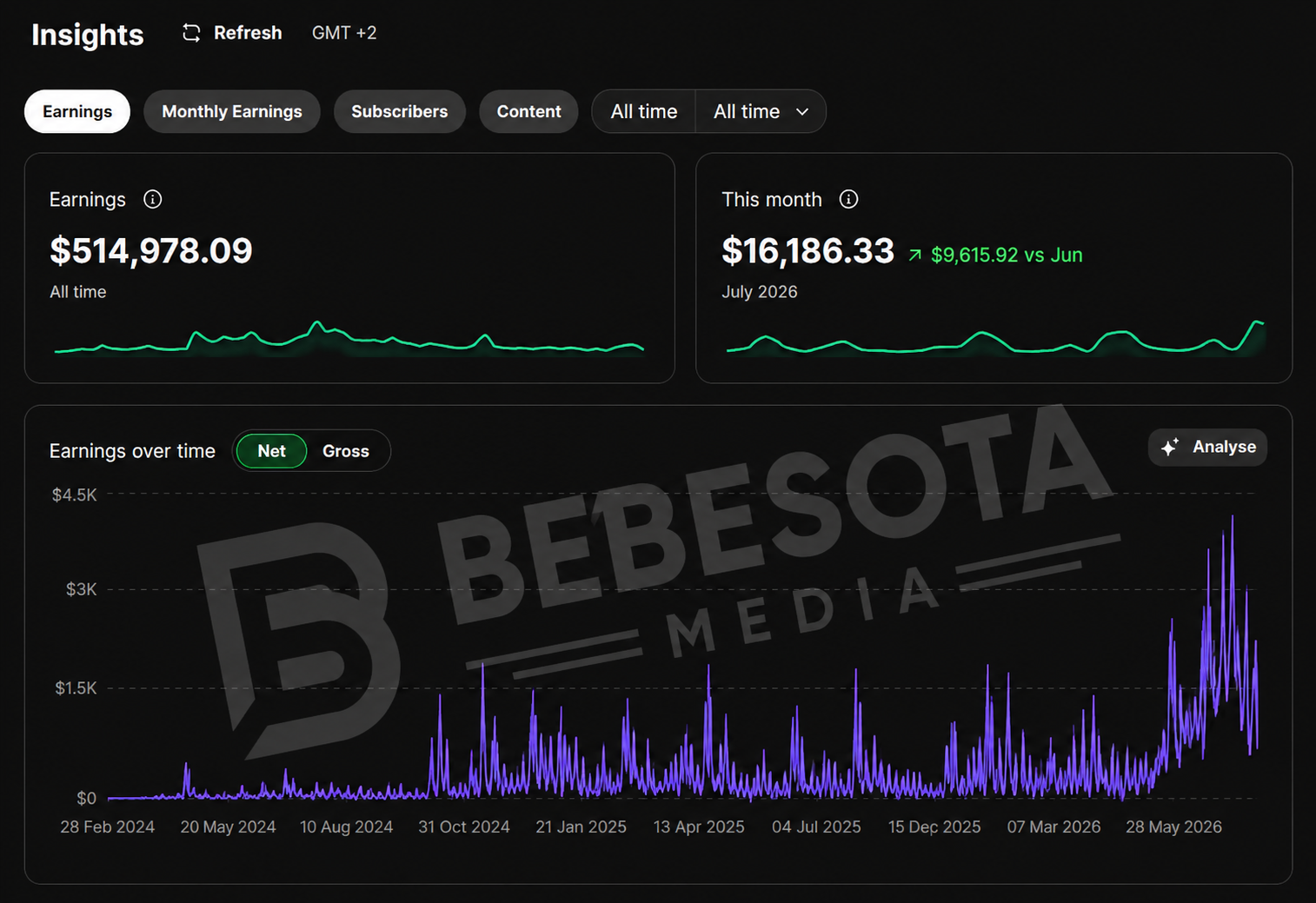Click green up-arrow trend icon near $9,615.92
This screenshot has height=903, width=1316.
tap(914, 256)
